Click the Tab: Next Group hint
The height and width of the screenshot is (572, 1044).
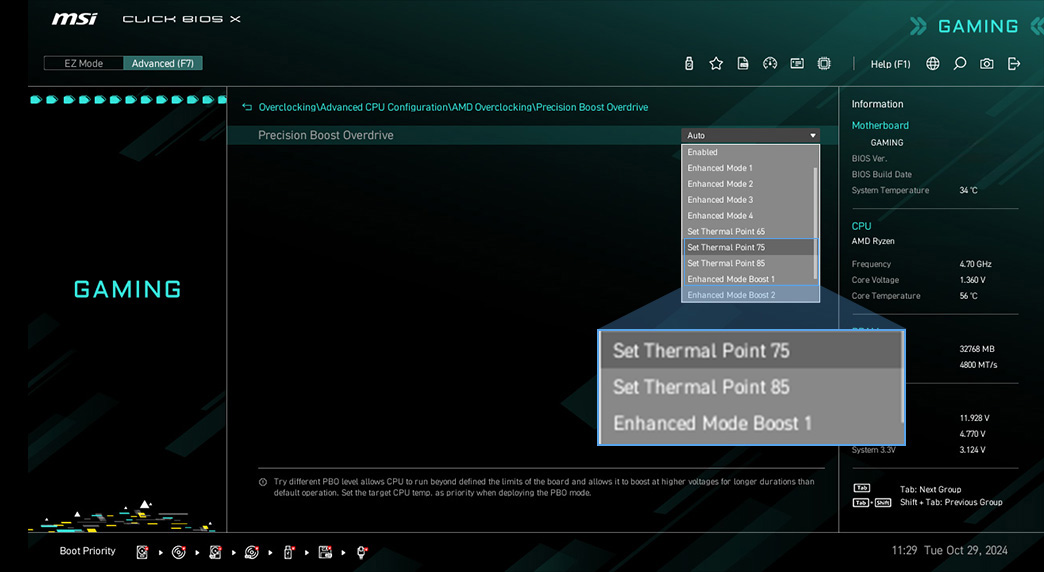(930, 489)
